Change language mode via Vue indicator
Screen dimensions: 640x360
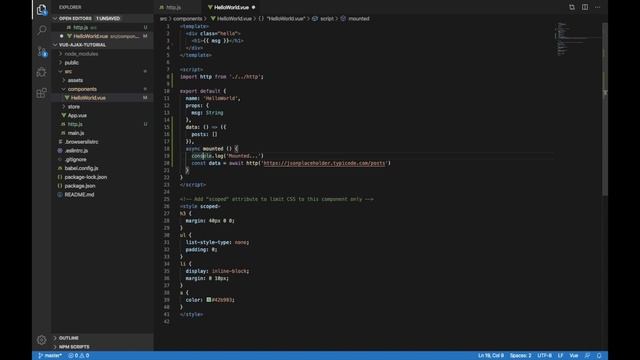(x=573, y=356)
